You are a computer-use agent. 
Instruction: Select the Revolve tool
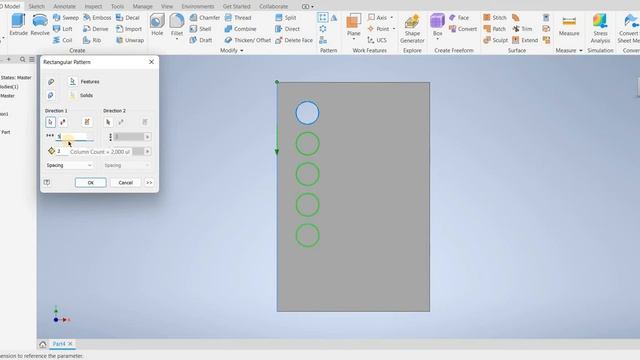pos(40,24)
